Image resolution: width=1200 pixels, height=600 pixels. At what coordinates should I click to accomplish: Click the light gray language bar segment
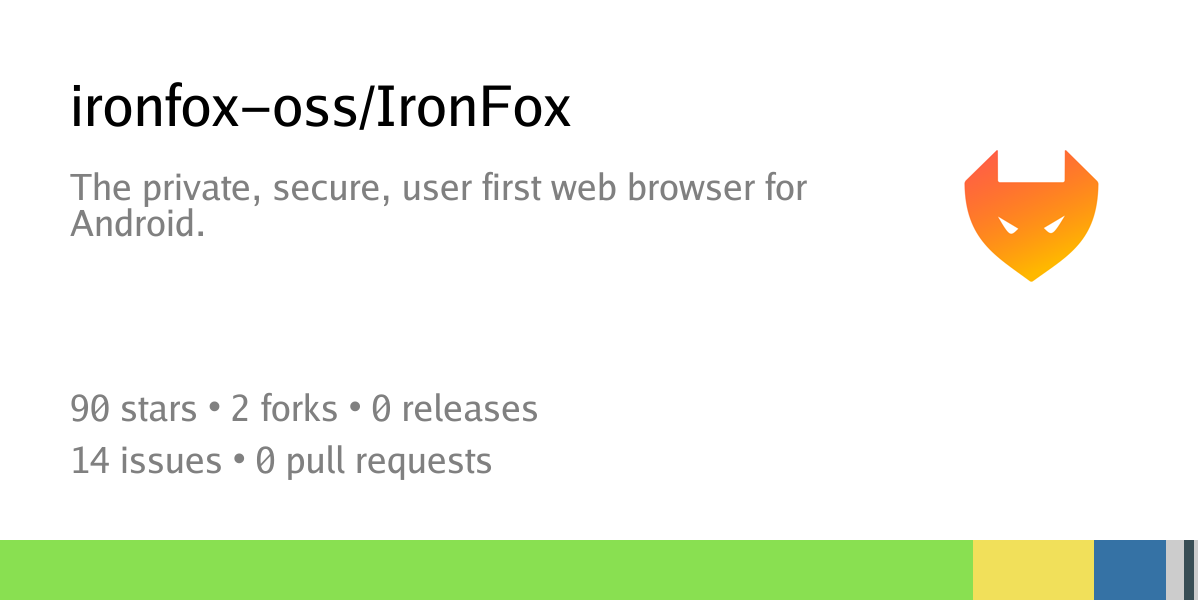click(1175, 570)
